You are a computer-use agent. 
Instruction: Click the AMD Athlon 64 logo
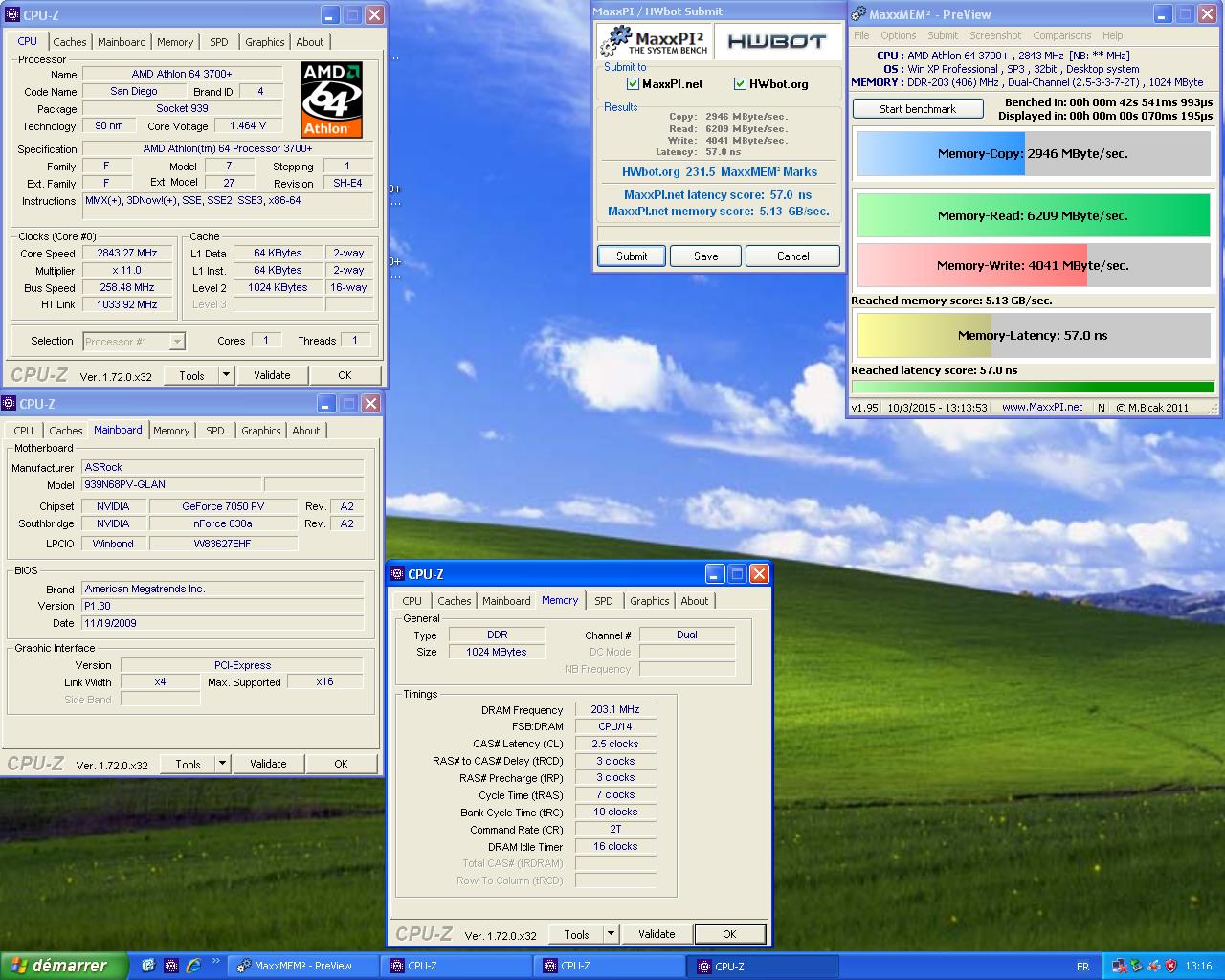pyautogui.click(x=331, y=100)
